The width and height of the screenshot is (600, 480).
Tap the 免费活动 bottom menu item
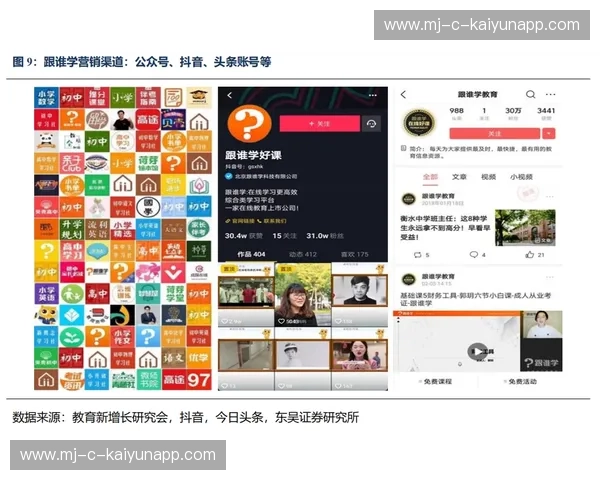tap(521, 382)
